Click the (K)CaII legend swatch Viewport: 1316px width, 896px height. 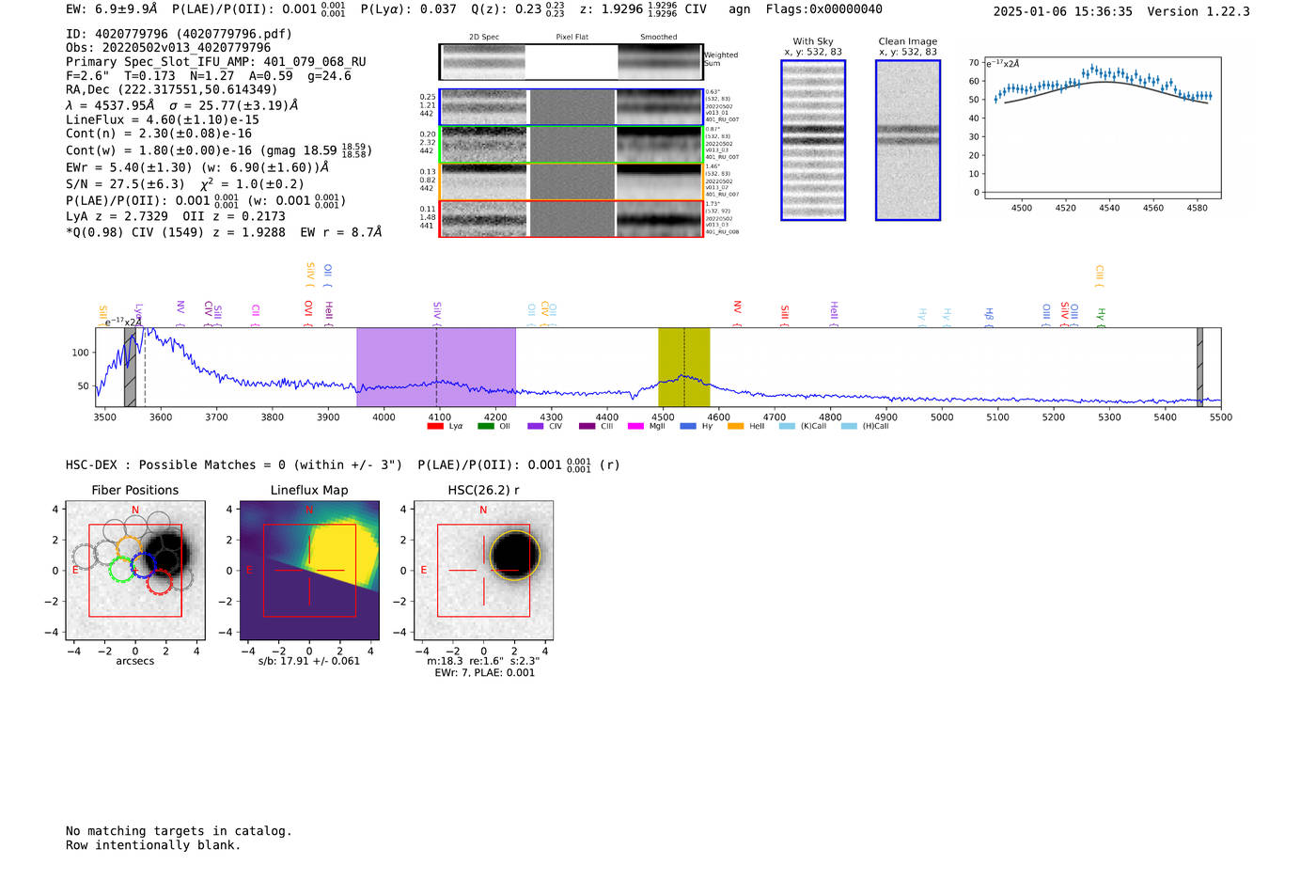(787, 426)
